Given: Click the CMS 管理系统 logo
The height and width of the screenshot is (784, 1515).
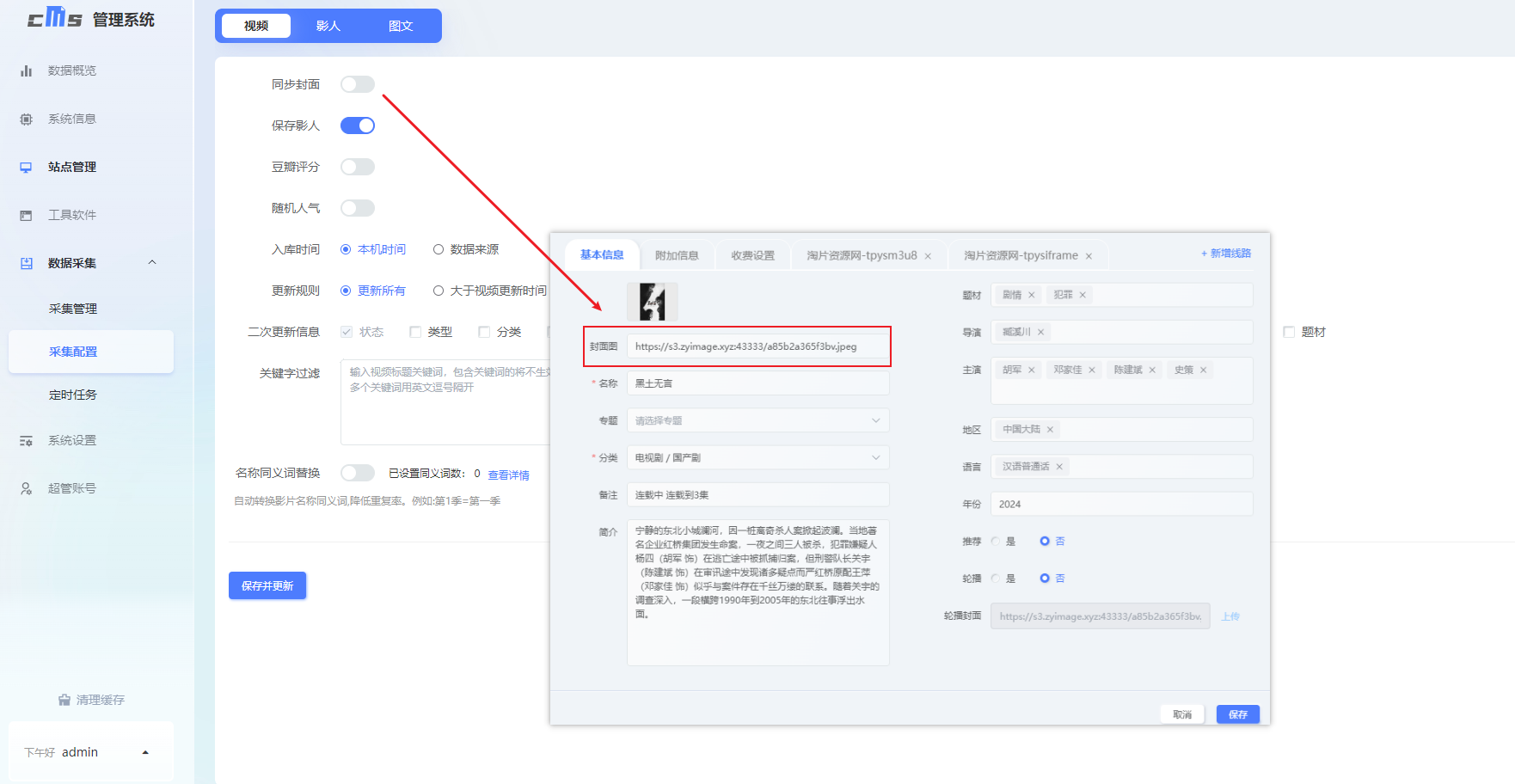Looking at the screenshot, I should click(x=90, y=18).
